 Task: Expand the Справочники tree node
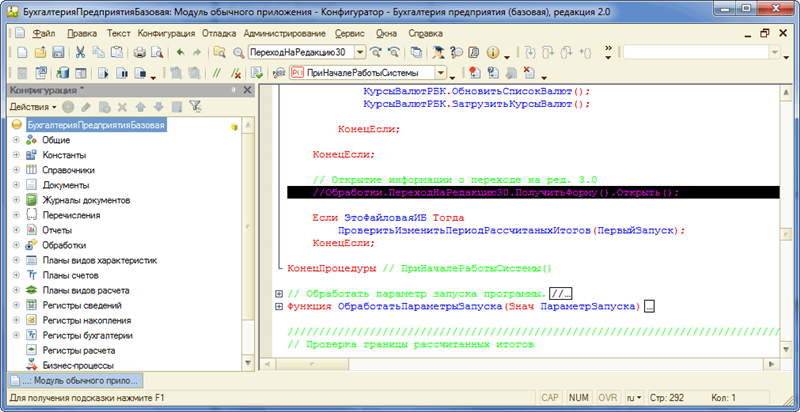pos(16,171)
